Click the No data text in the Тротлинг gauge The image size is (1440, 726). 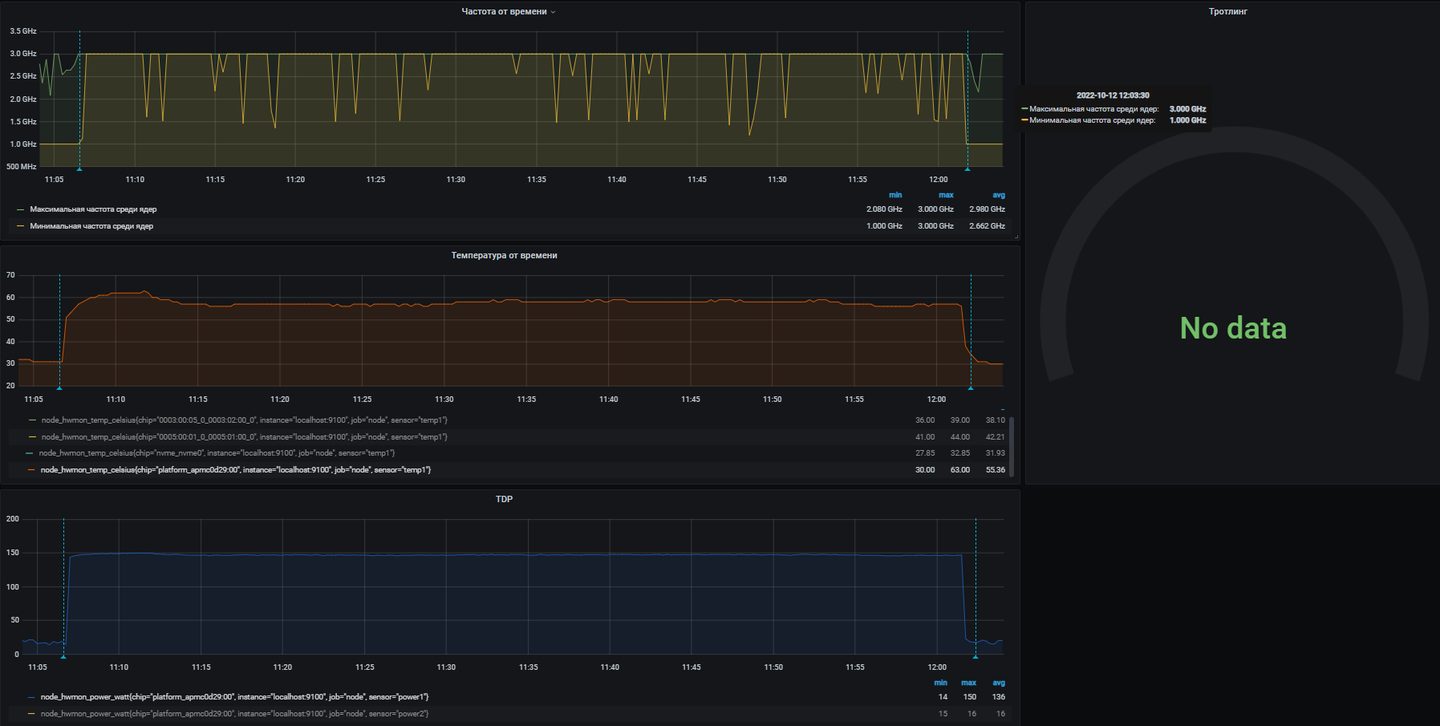coord(1233,328)
